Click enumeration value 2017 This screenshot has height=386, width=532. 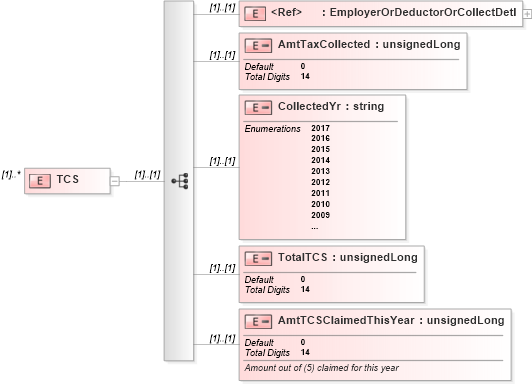tap(321, 128)
